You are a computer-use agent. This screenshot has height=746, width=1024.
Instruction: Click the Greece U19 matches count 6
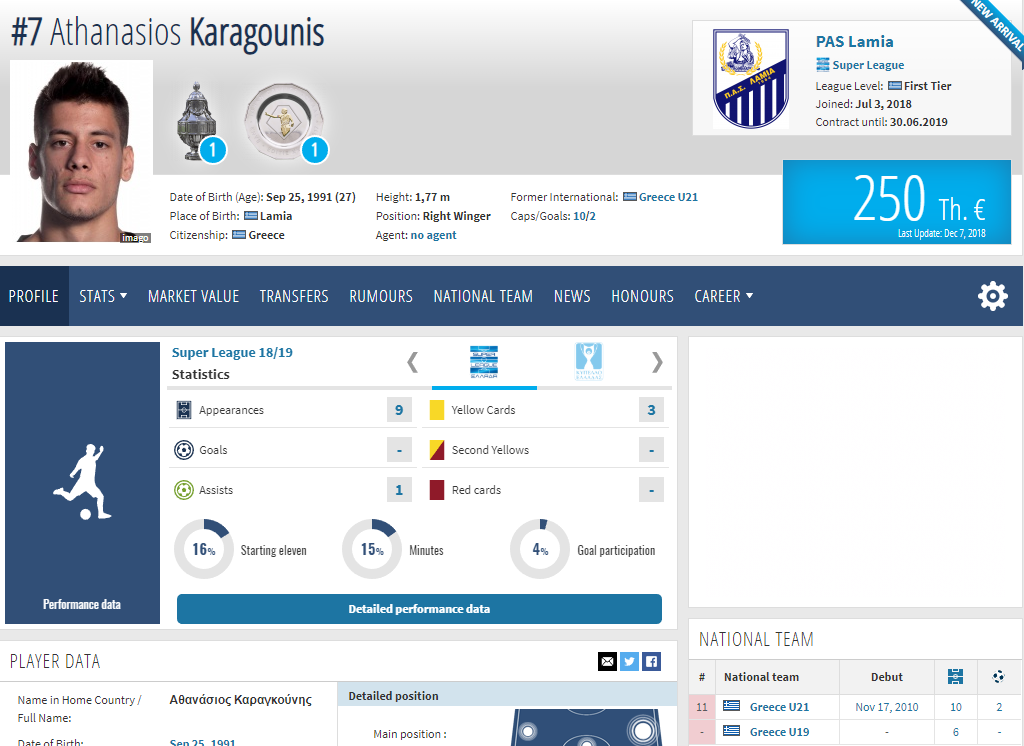[955, 732]
